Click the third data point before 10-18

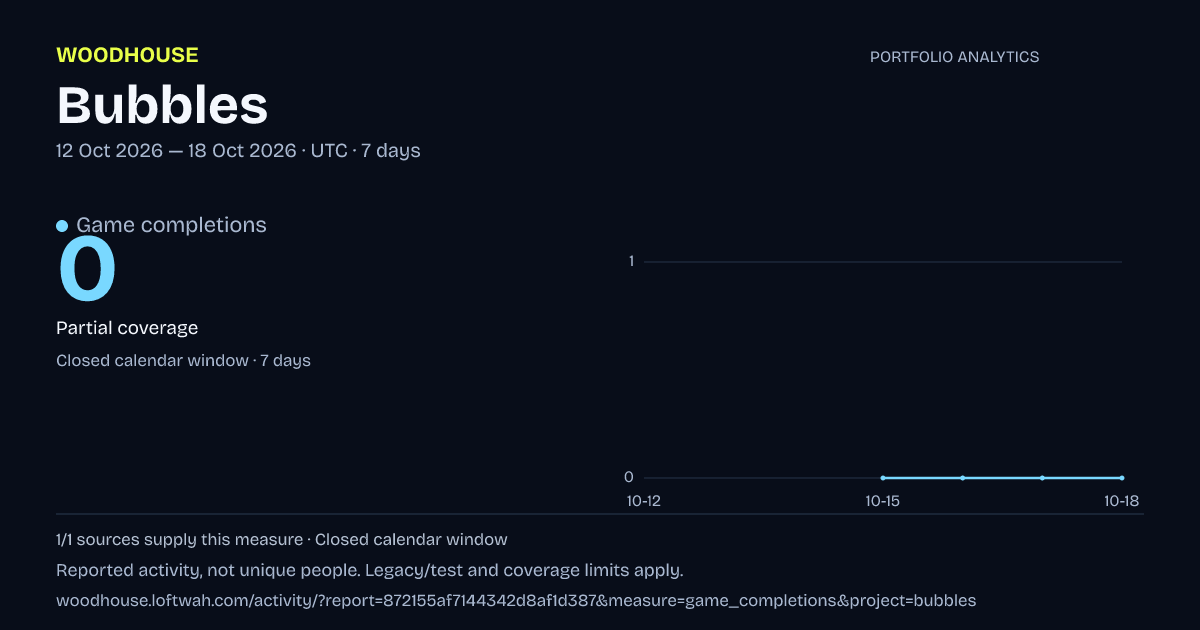[x=883, y=478]
